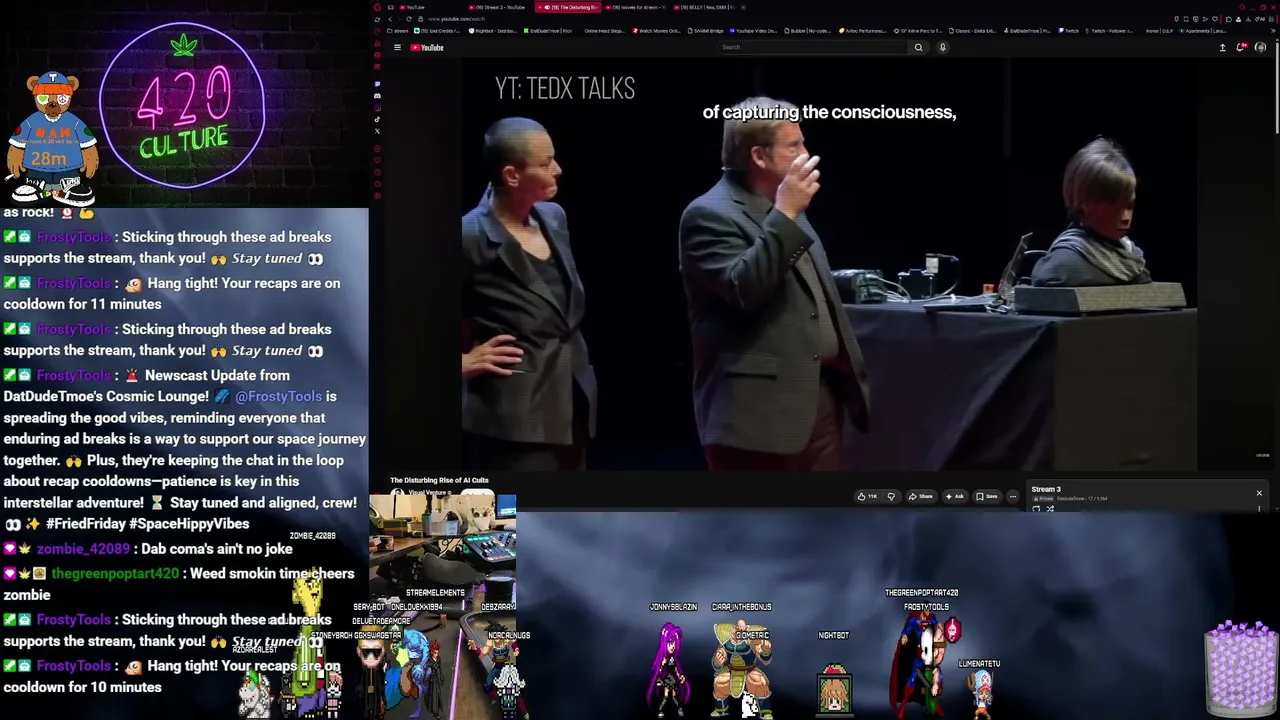The height and width of the screenshot is (720, 1280).
Task: Open the YouTube guide hamburger menu
Action: click(397, 47)
